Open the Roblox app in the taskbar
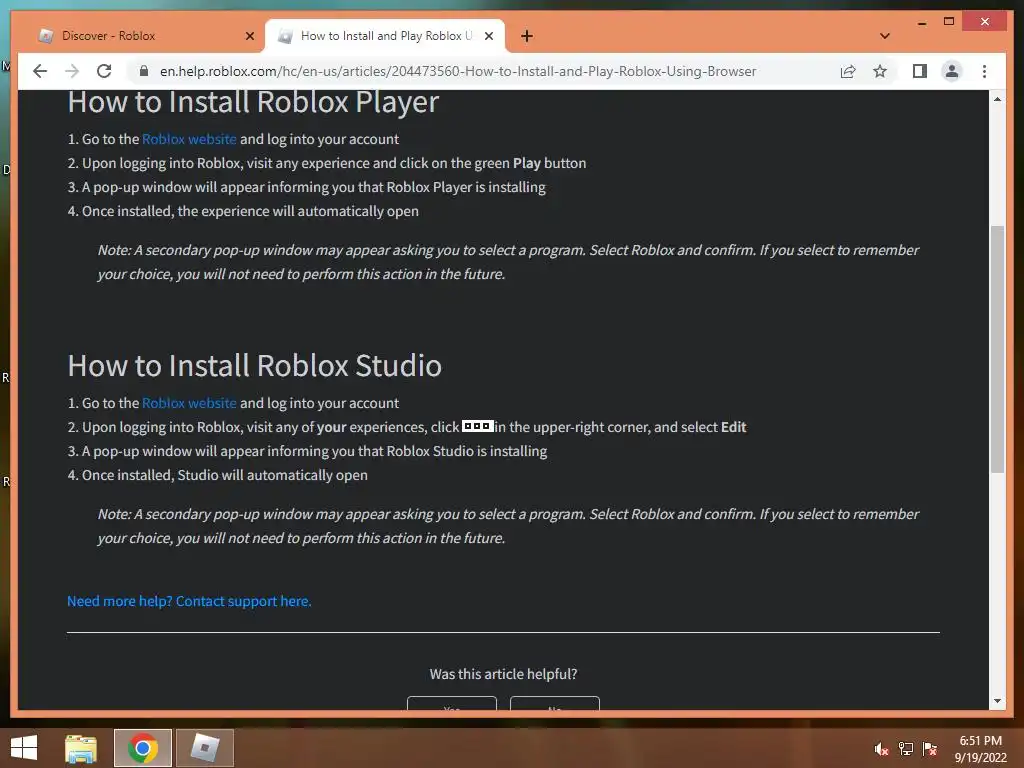This screenshot has height=768, width=1024. (204, 748)
